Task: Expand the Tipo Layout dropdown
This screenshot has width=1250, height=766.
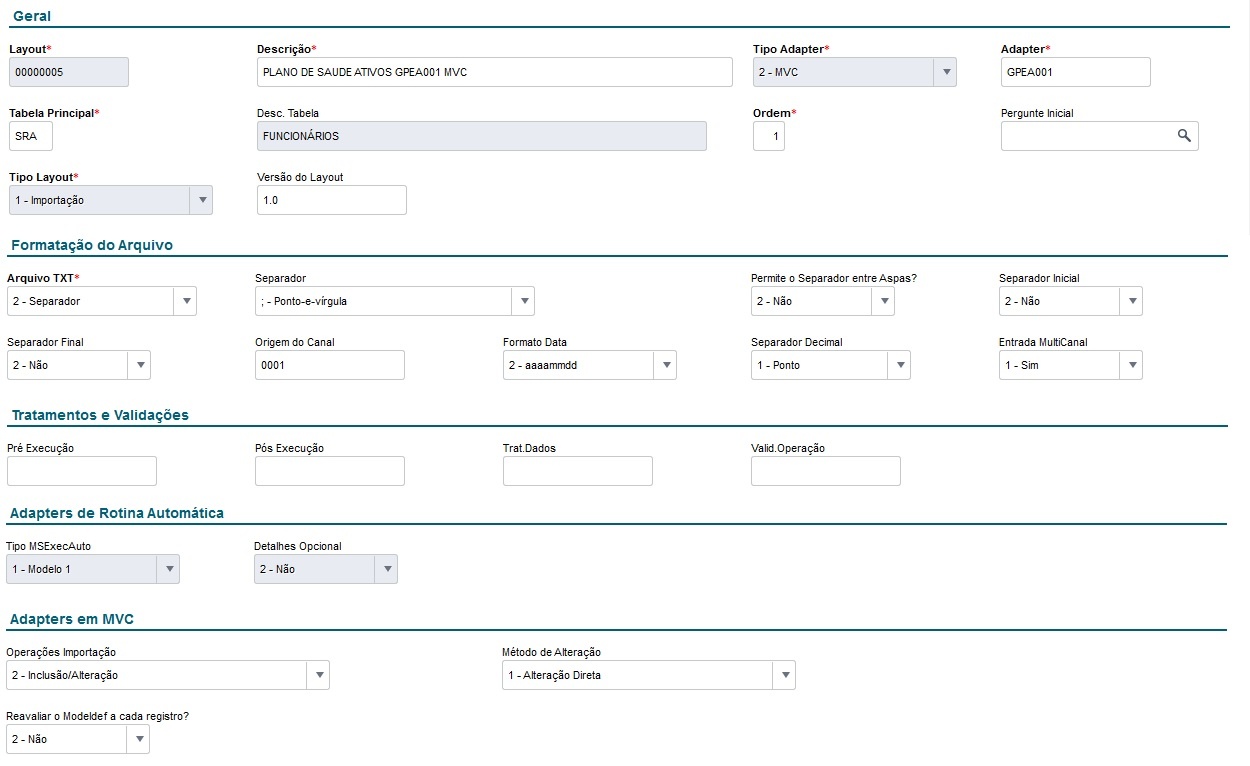Action: [x=200, y=200]
